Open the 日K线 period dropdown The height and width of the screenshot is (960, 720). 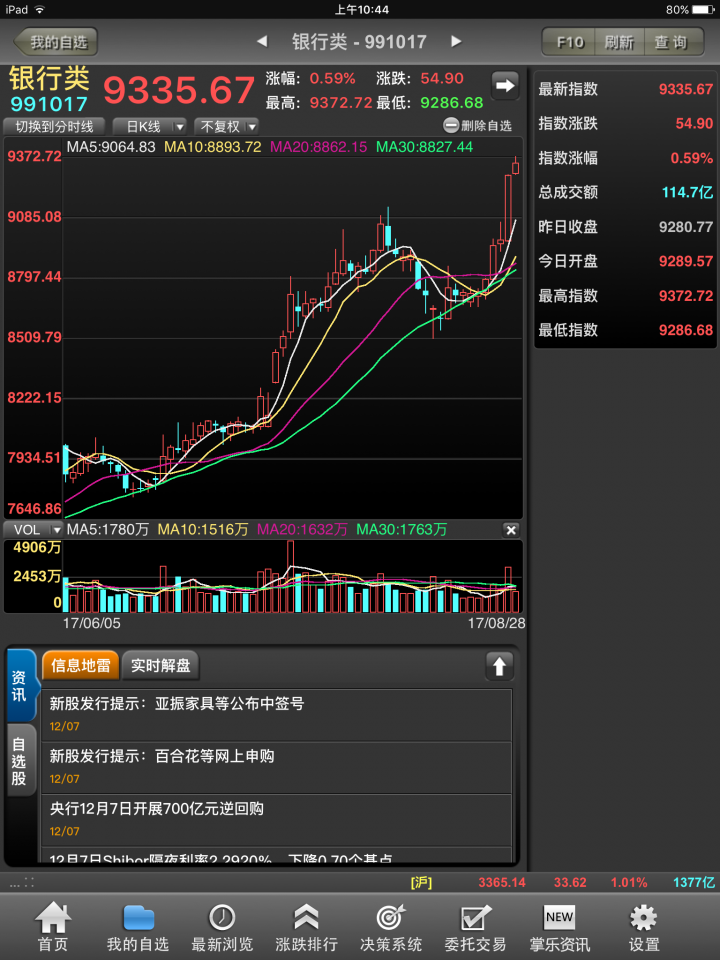pos(149,127)
